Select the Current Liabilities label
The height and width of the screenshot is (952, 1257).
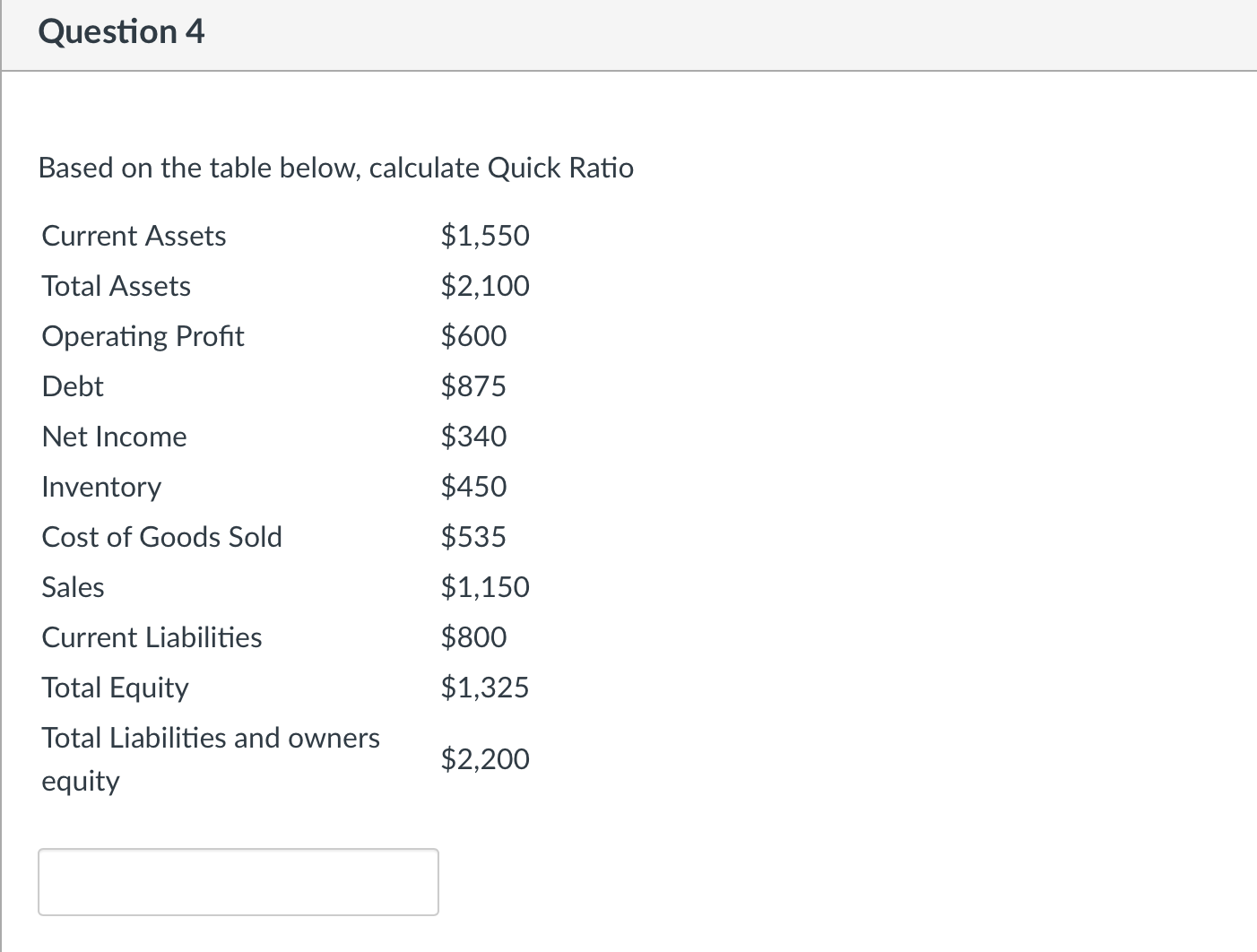(151, 637)
